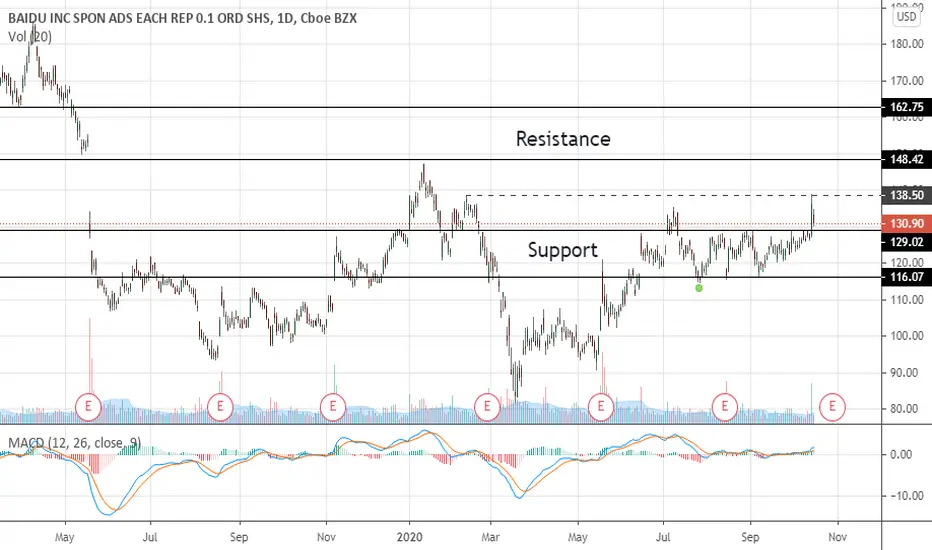Select the Support text annotation
Viewport: 932px width, 550px height.
[x=562, y=250]
